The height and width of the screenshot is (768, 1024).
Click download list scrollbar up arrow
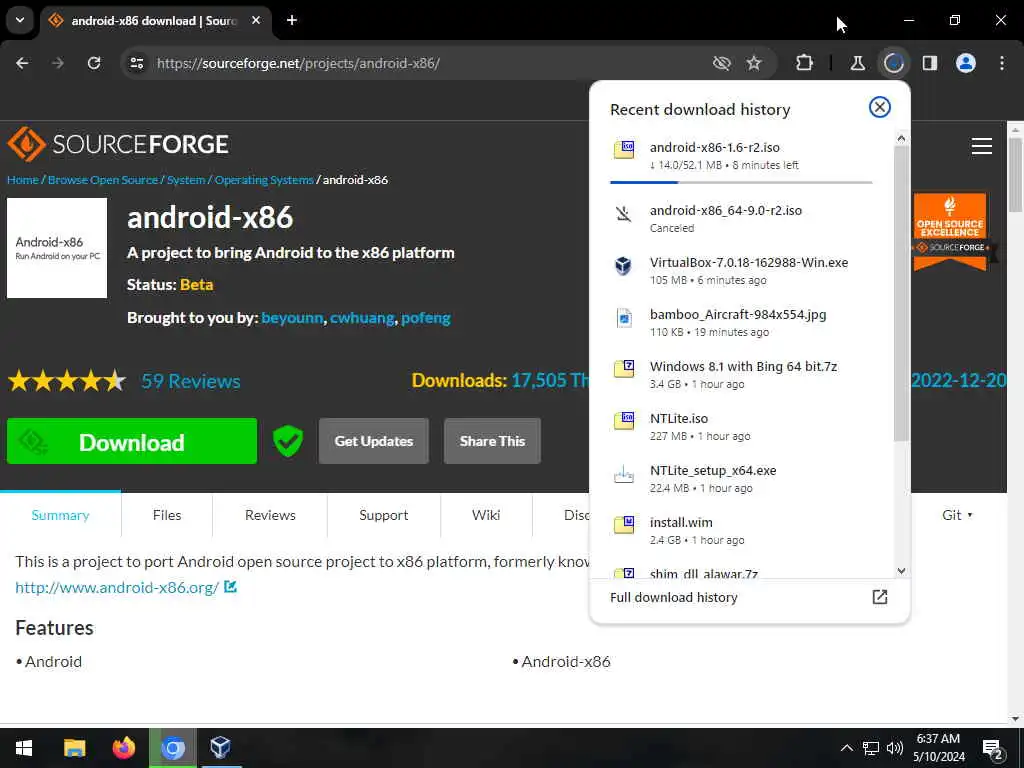(x=901, y=138)
